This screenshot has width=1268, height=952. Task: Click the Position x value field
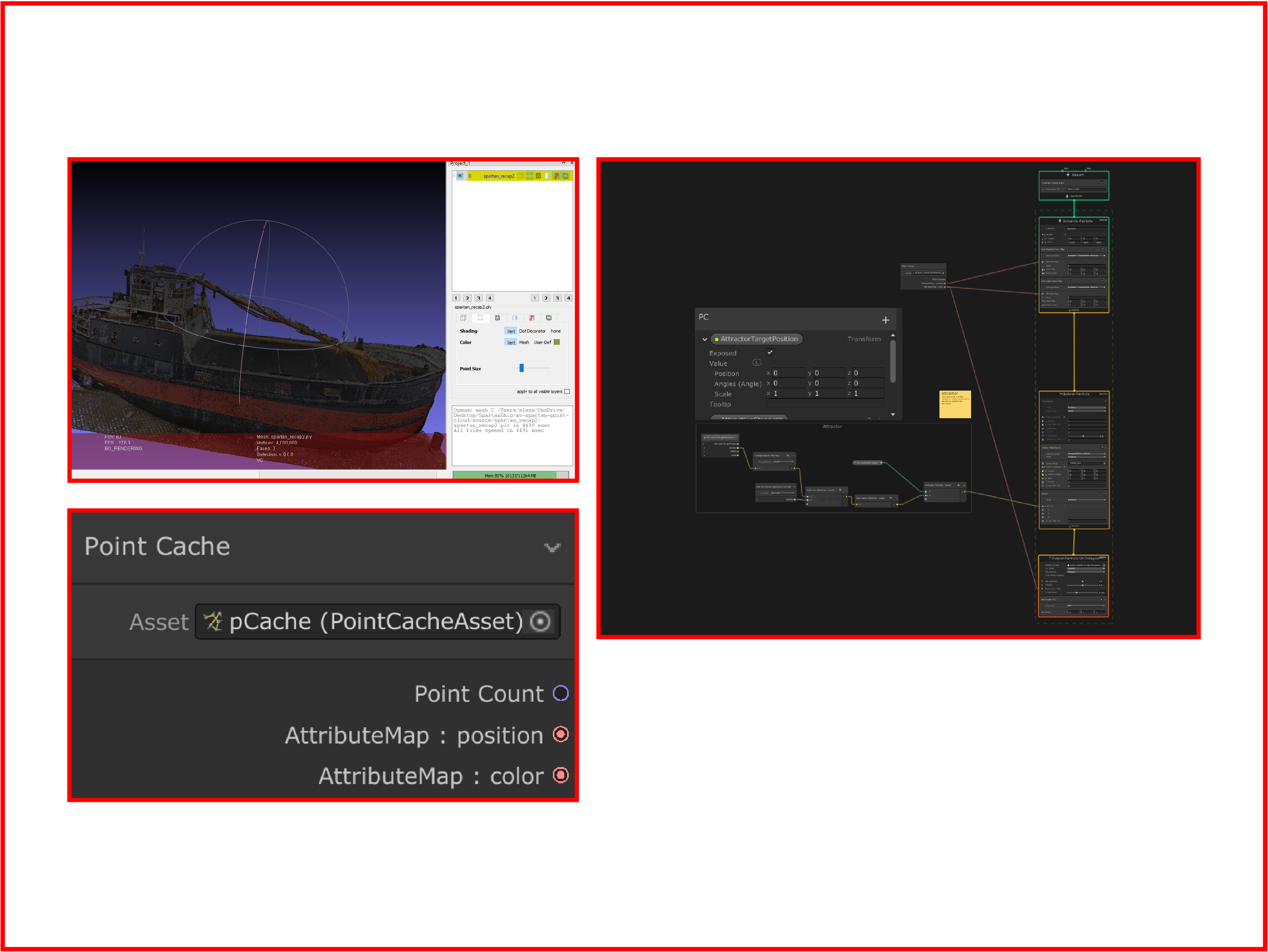[788, 373]
